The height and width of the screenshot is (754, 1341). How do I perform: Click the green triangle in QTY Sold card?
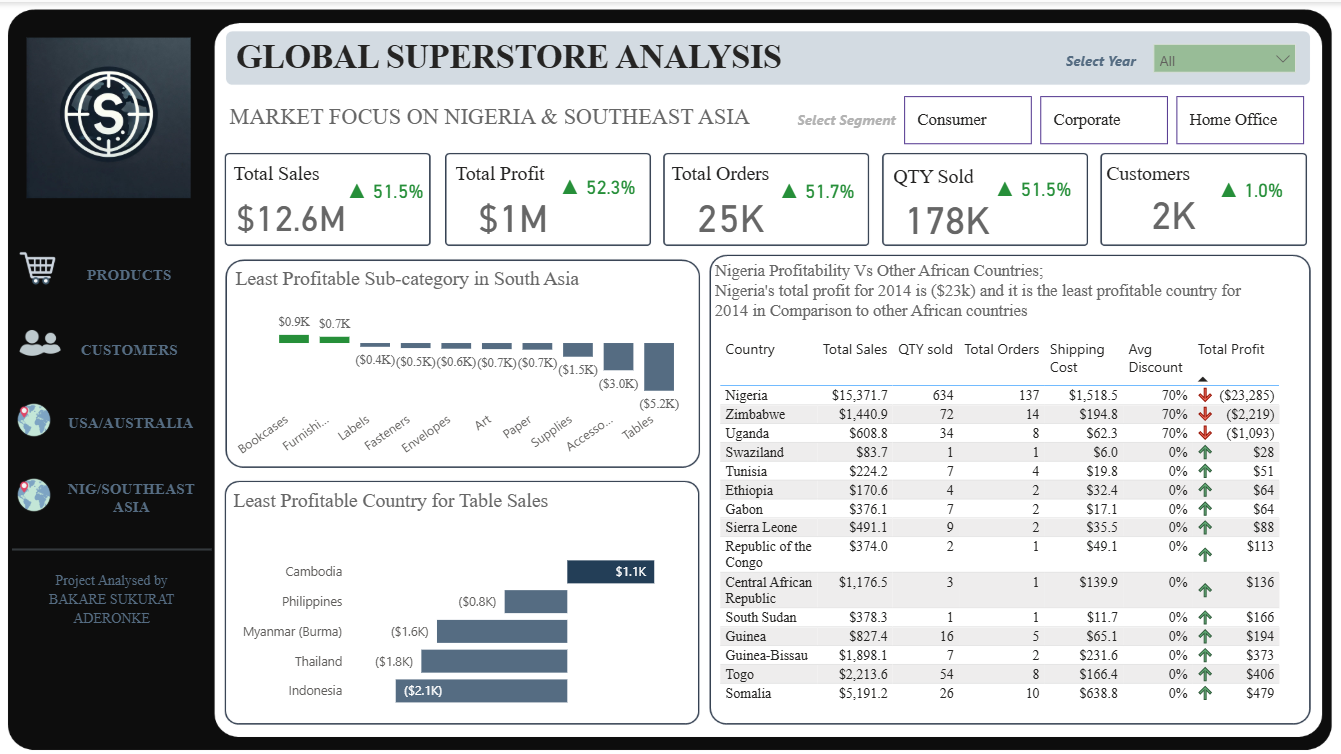(x=1006, y=189)
